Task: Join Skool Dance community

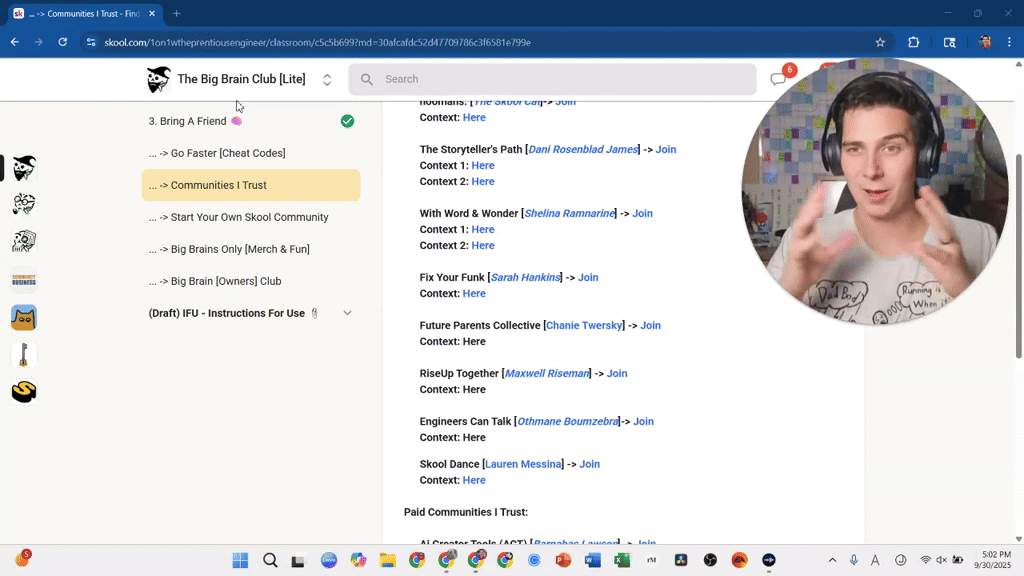Action: tap(589, 464)
